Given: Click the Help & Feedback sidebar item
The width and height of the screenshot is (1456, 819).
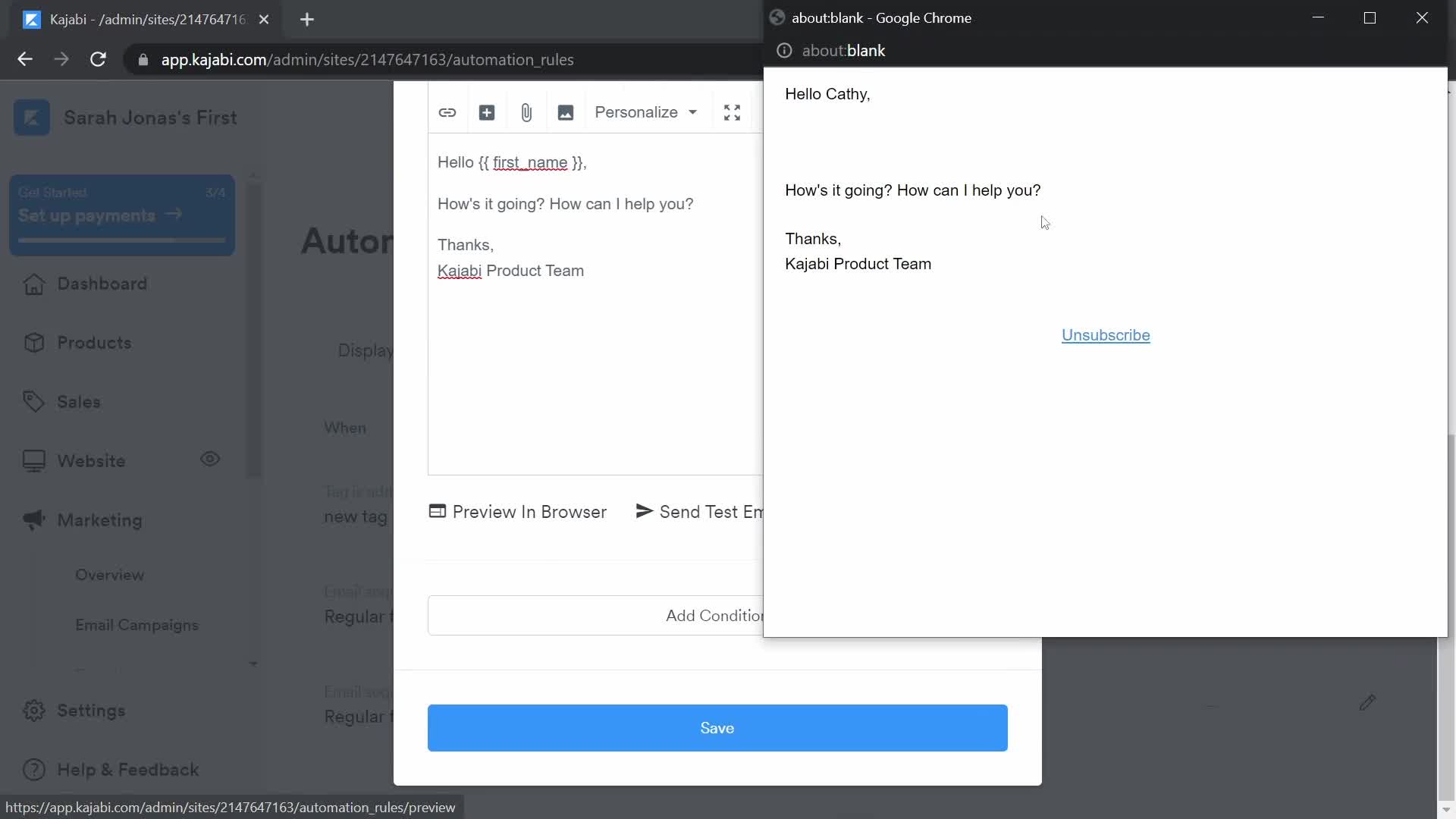Looking at the screenshot, I should (128, 769).
